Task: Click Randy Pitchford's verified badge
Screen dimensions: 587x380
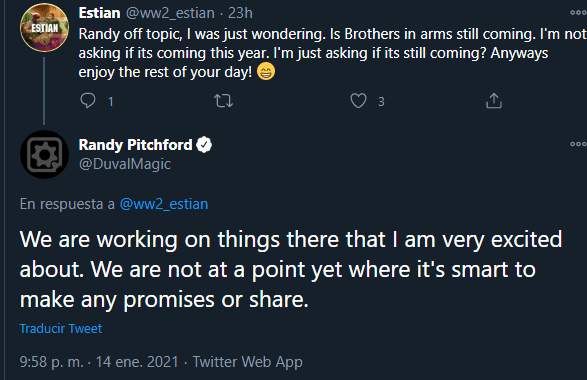Action: coord(204,145)
